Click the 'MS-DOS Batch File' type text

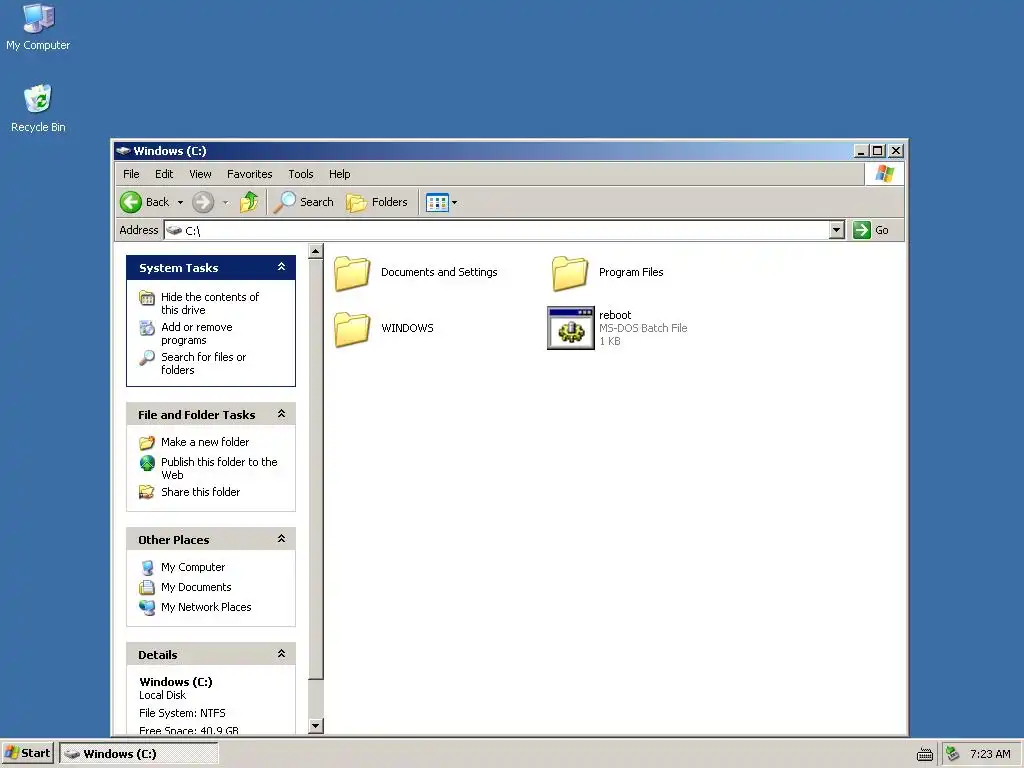click(643, 328)
